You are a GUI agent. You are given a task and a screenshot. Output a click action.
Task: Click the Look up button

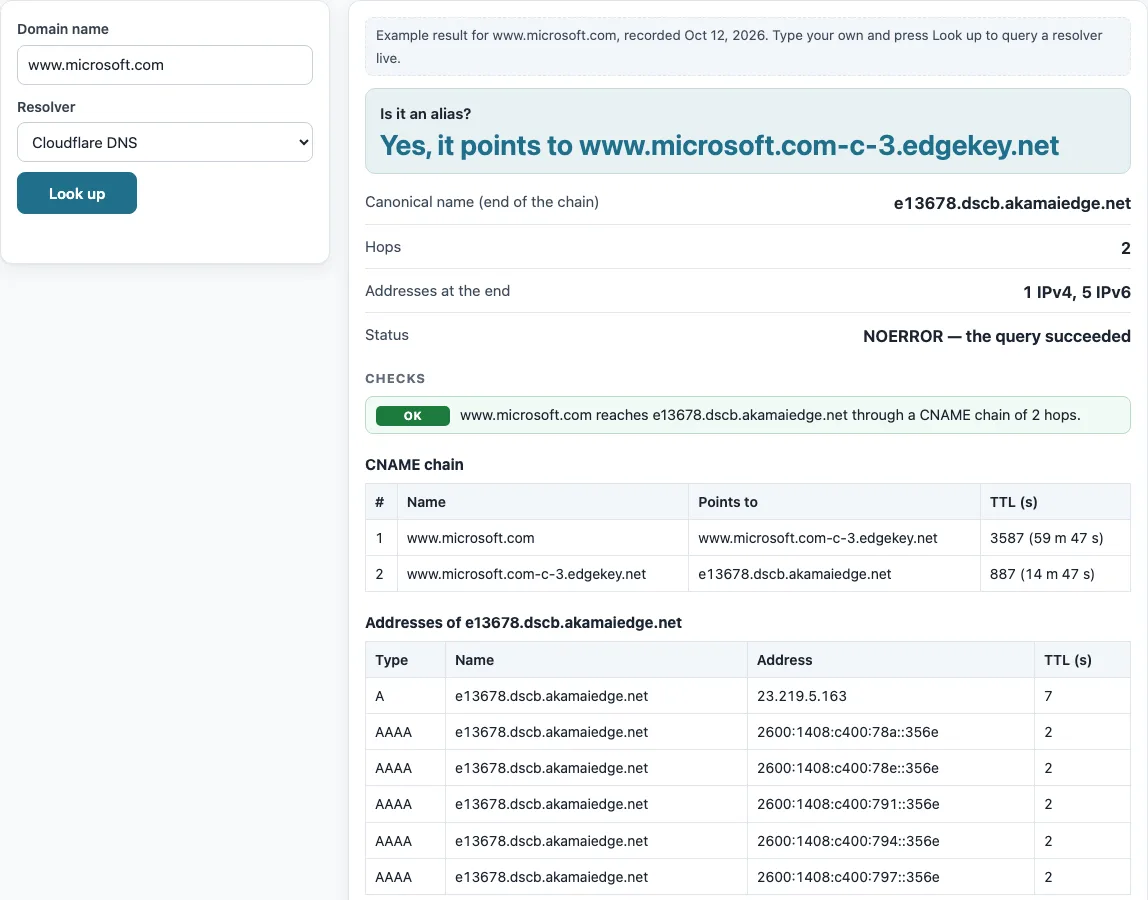point(77,193)
